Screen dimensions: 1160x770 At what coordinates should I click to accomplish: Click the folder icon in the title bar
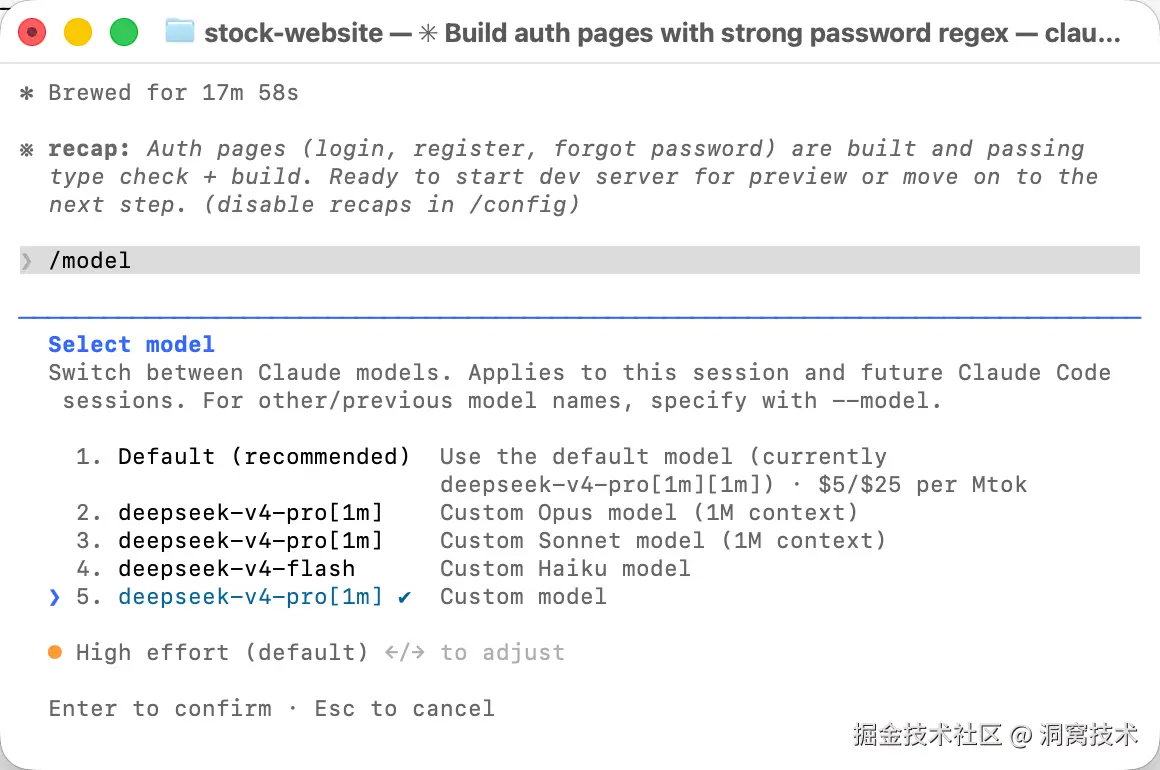click(x=179, y=32)
